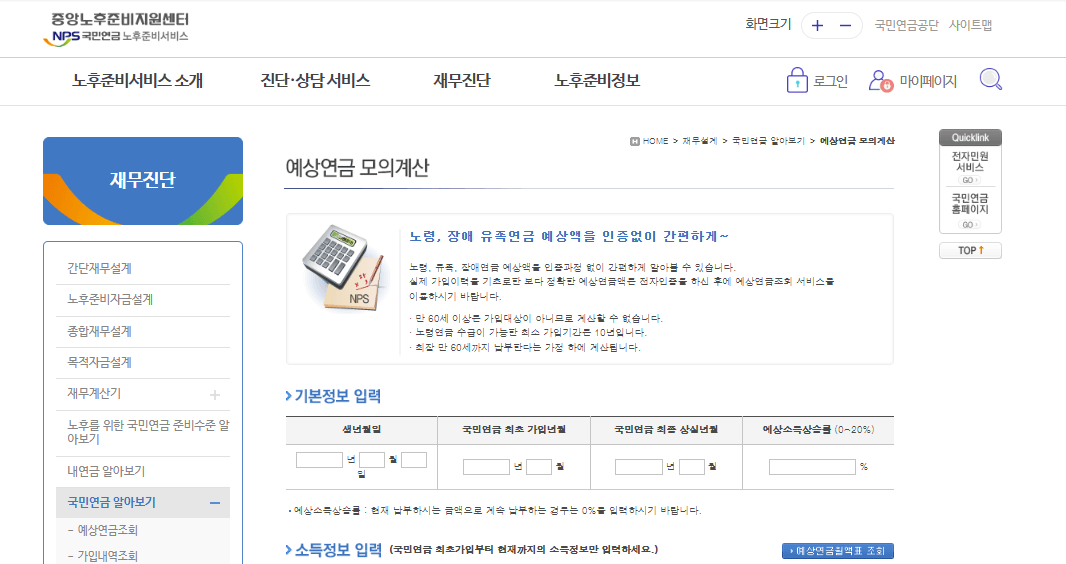
Task: Collapse the 국민연금 알아보기 submenu minus
Action: coord(215,503)
